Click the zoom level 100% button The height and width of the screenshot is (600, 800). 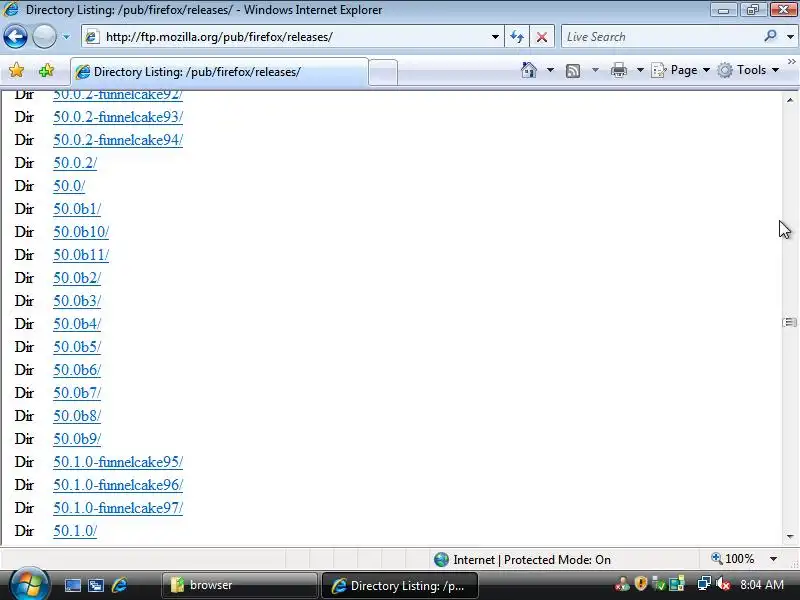(733, 559)
